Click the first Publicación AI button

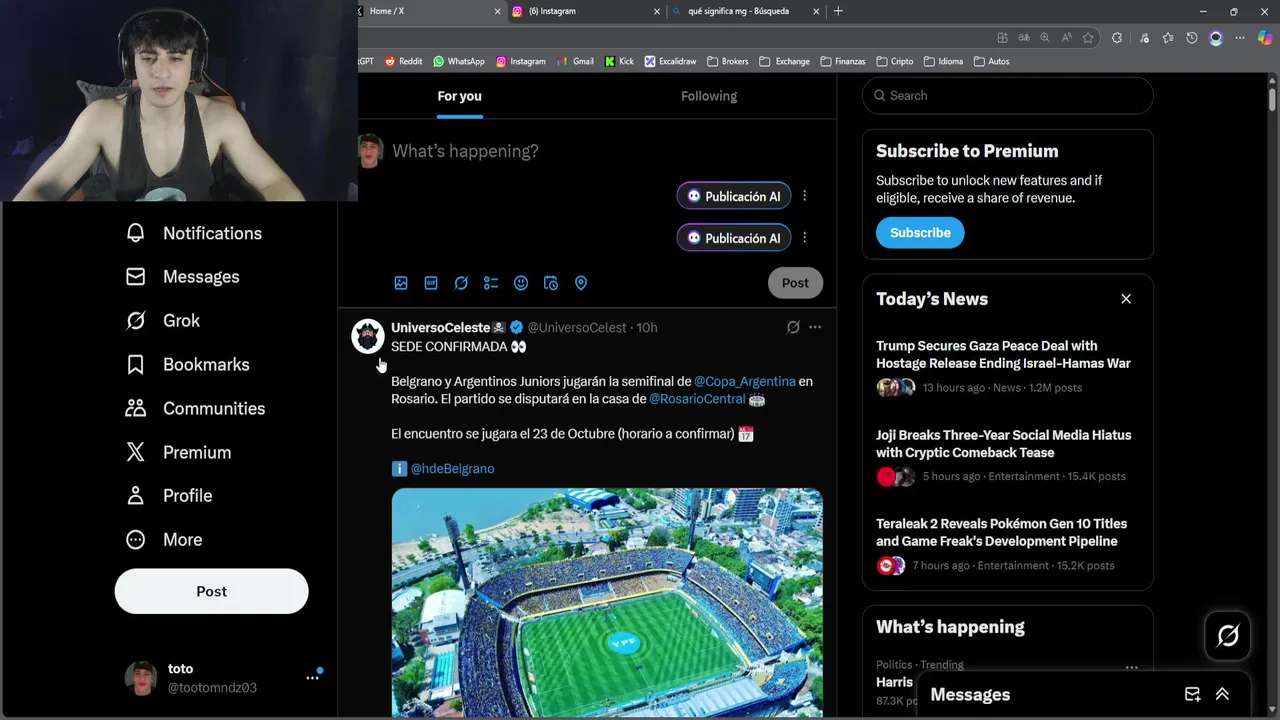pos(734,196)
